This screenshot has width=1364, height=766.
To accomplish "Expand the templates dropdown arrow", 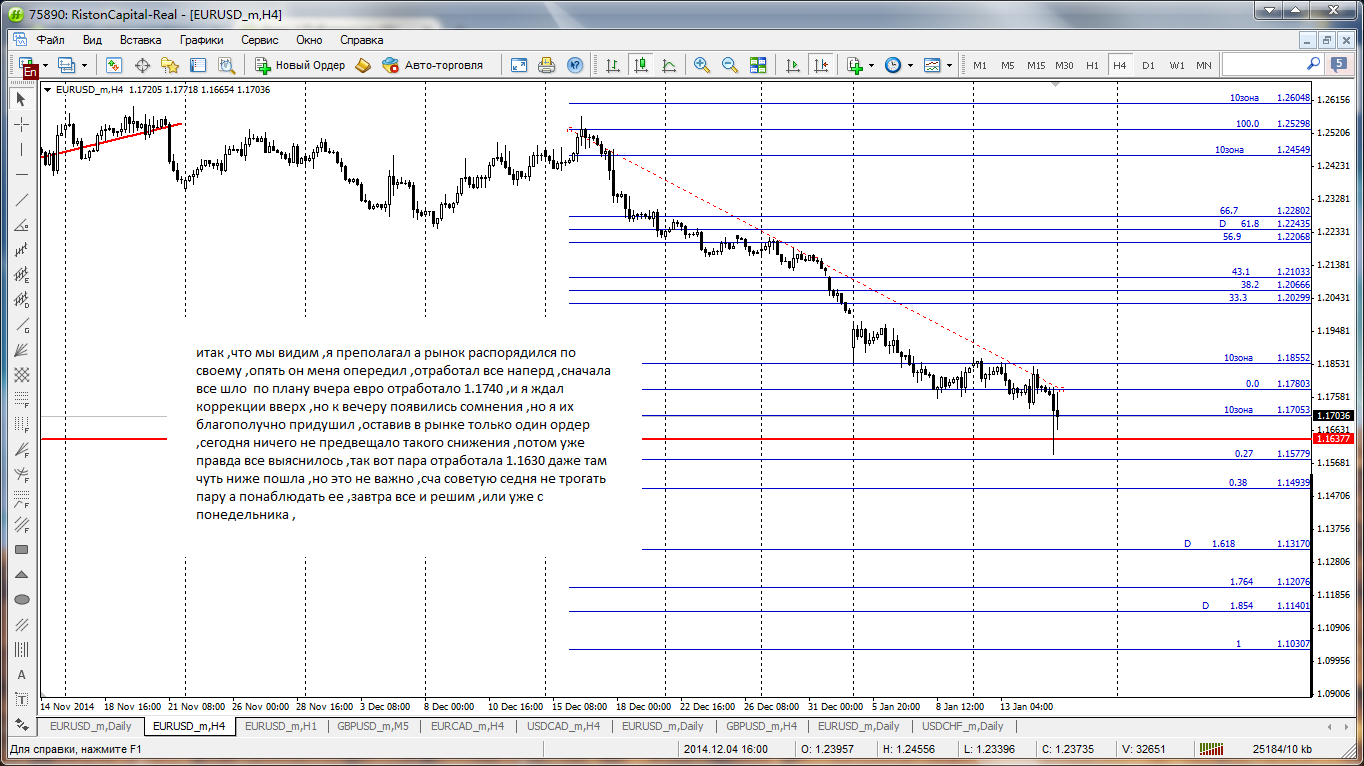I will pyautogui.click(x=949, y=65).
